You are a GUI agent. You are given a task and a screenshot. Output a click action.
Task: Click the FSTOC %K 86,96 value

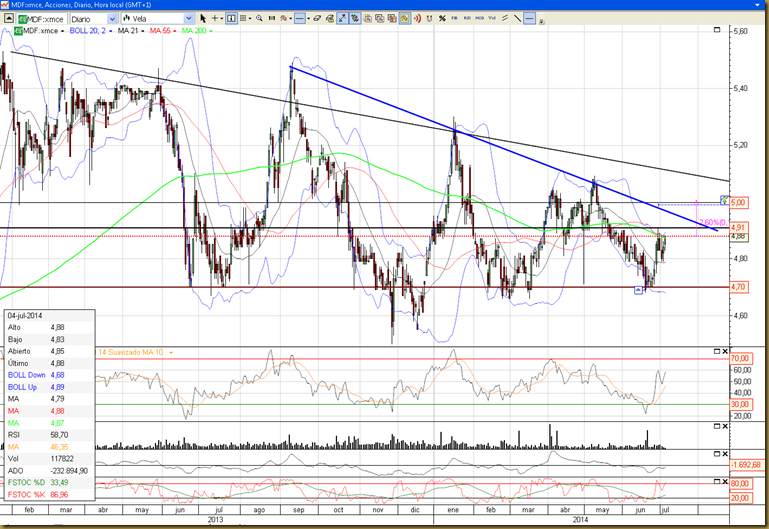(x=59, y=495)
